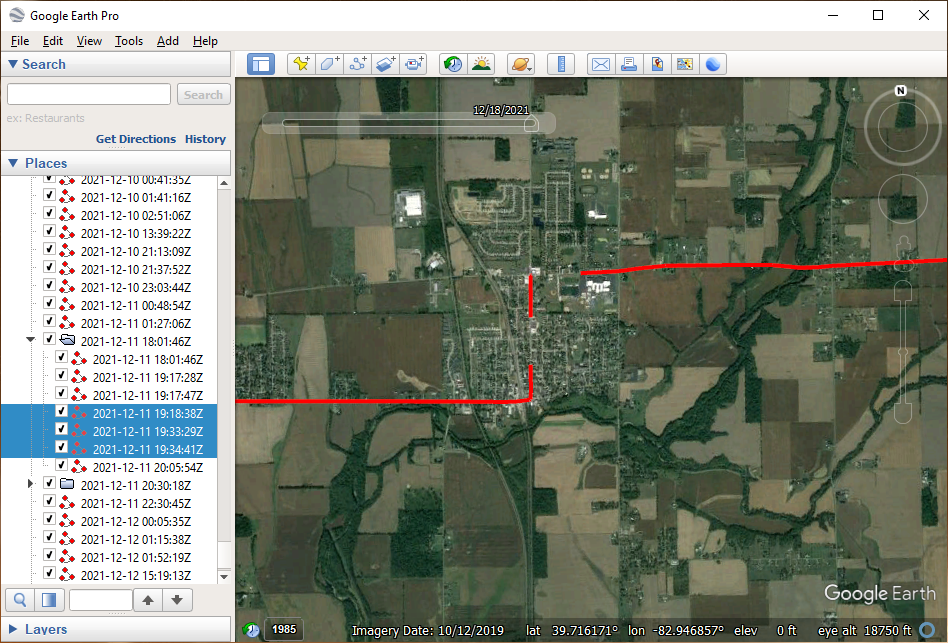The image size is (948, 643).
Task: Select the Add Polygon tool
Action: tap(330, 64)
